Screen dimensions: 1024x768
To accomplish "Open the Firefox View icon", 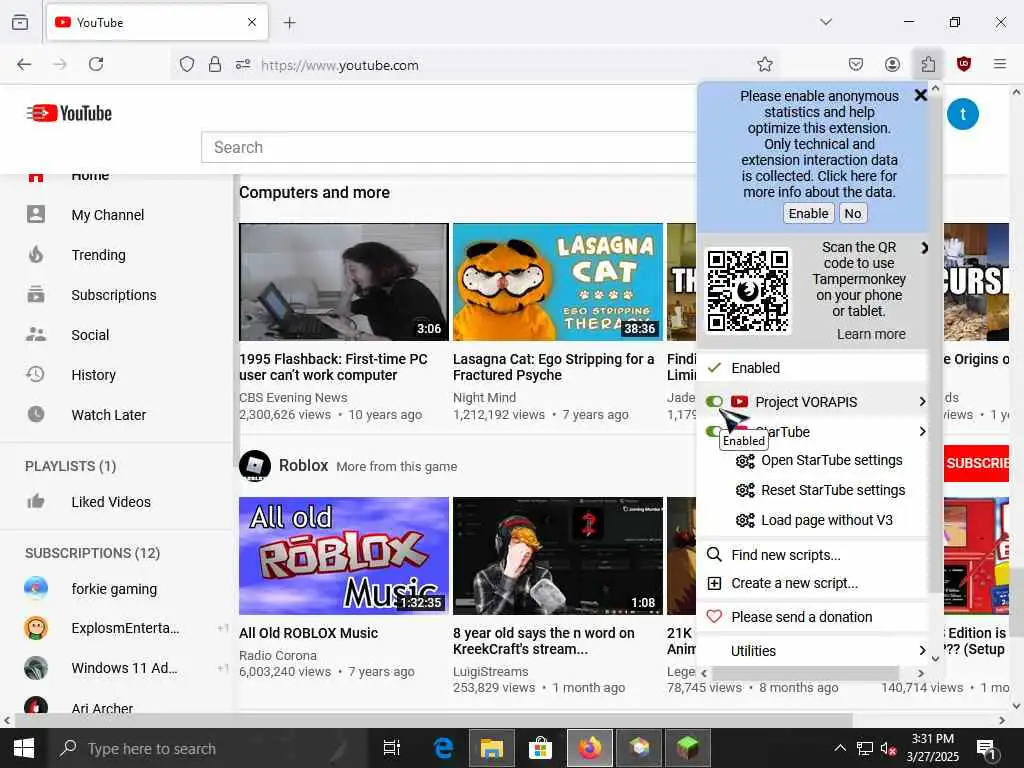I will (20, 22).
